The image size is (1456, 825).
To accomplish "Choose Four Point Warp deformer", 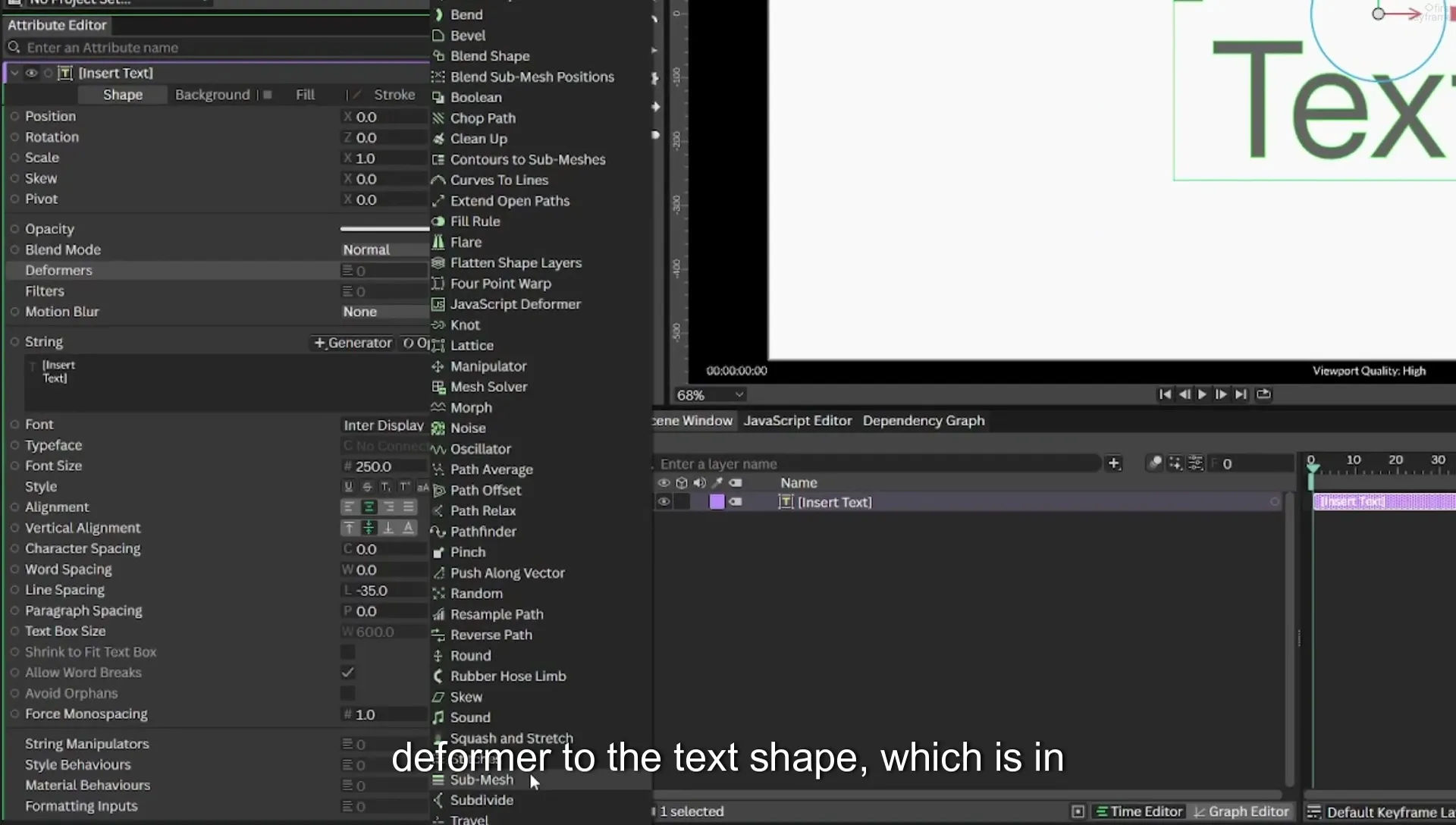I will tap(541, 284).
